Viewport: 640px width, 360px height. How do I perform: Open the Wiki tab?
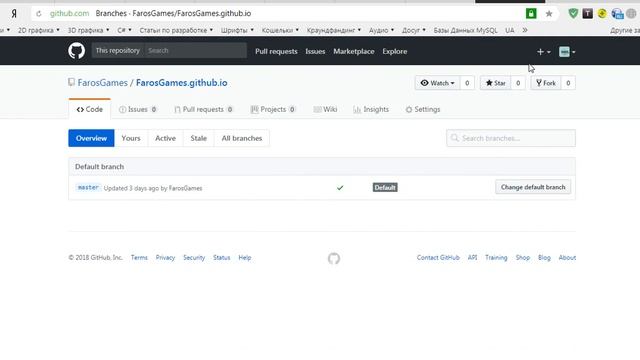(325, 109)
